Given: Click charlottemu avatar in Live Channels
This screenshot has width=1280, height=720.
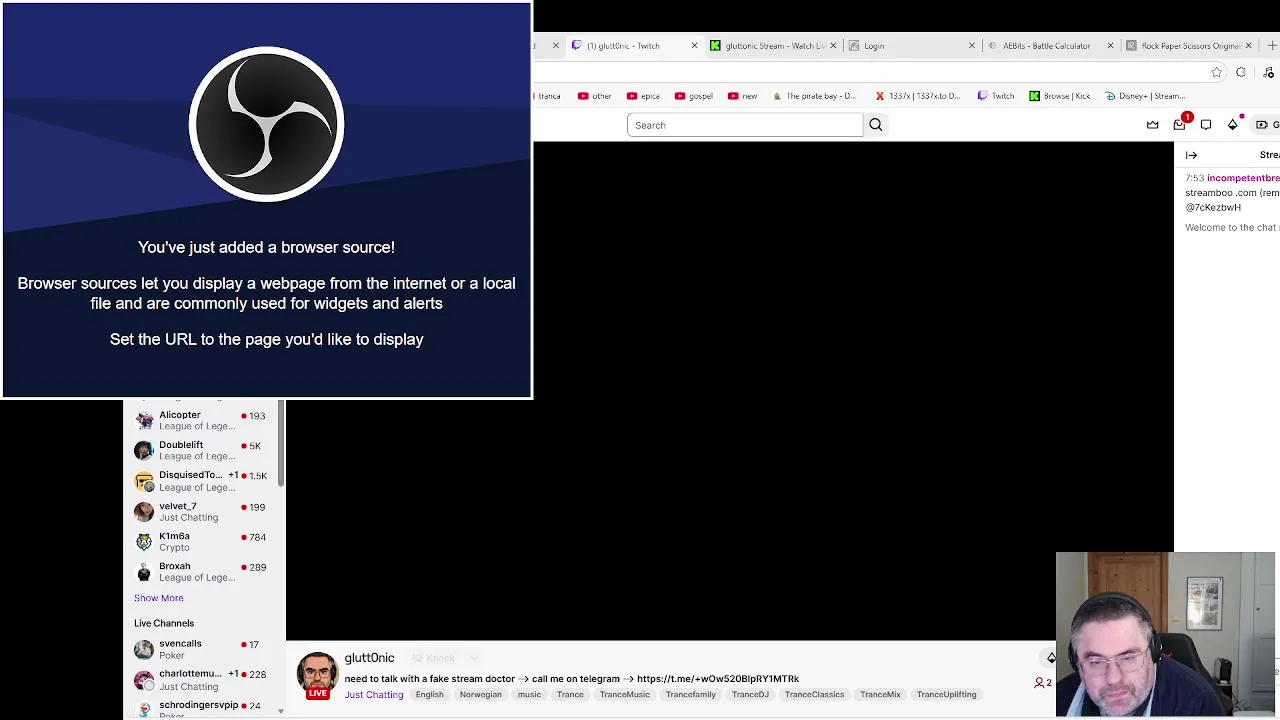Looking at the screenshot, I should click(x=144, y=680).
